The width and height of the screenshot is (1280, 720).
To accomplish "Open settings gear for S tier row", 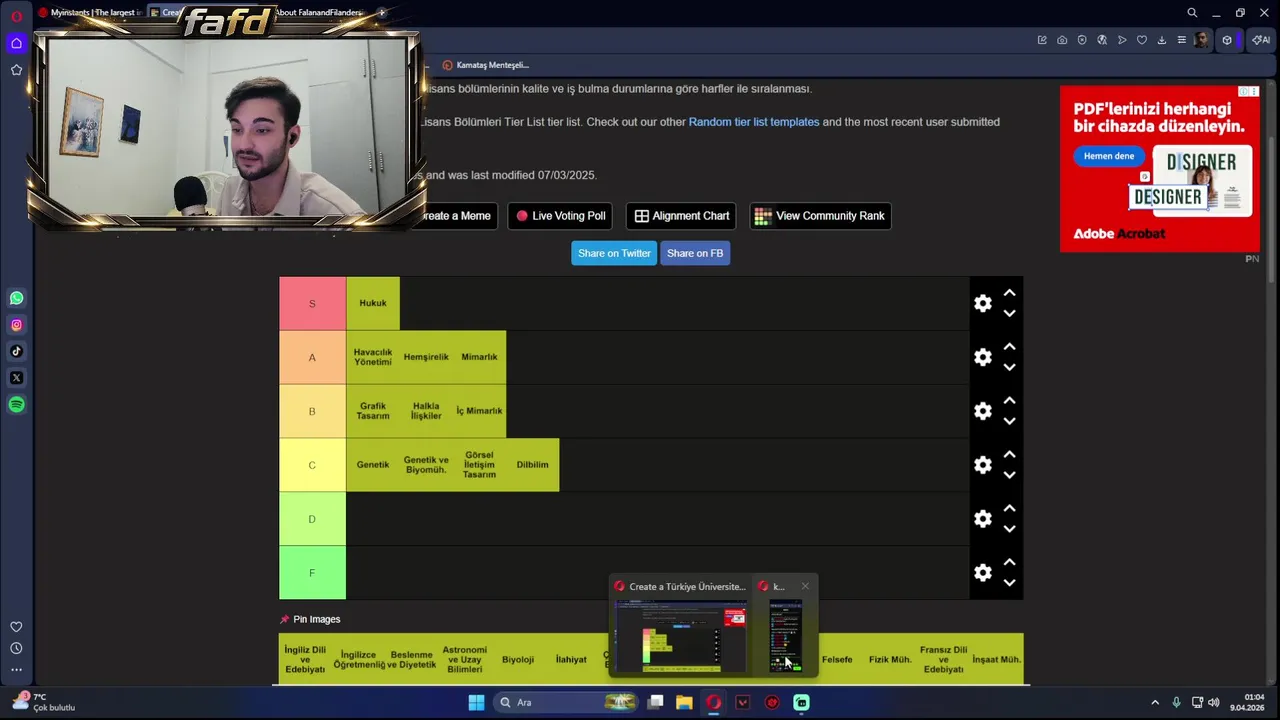I will point(983,303).
